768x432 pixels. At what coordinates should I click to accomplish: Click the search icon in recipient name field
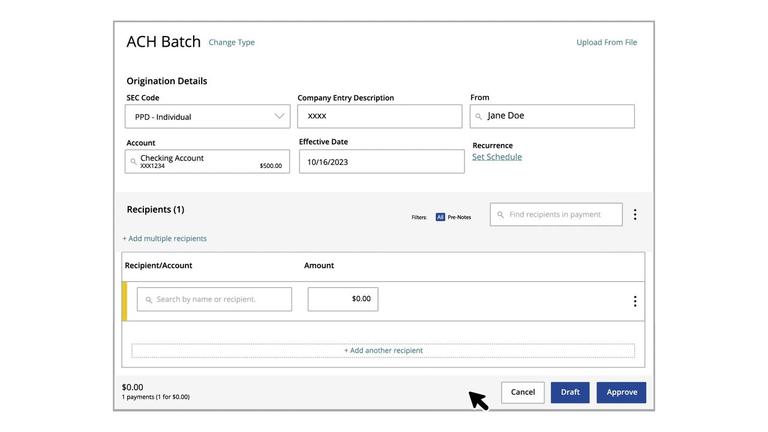pos(148,300)
